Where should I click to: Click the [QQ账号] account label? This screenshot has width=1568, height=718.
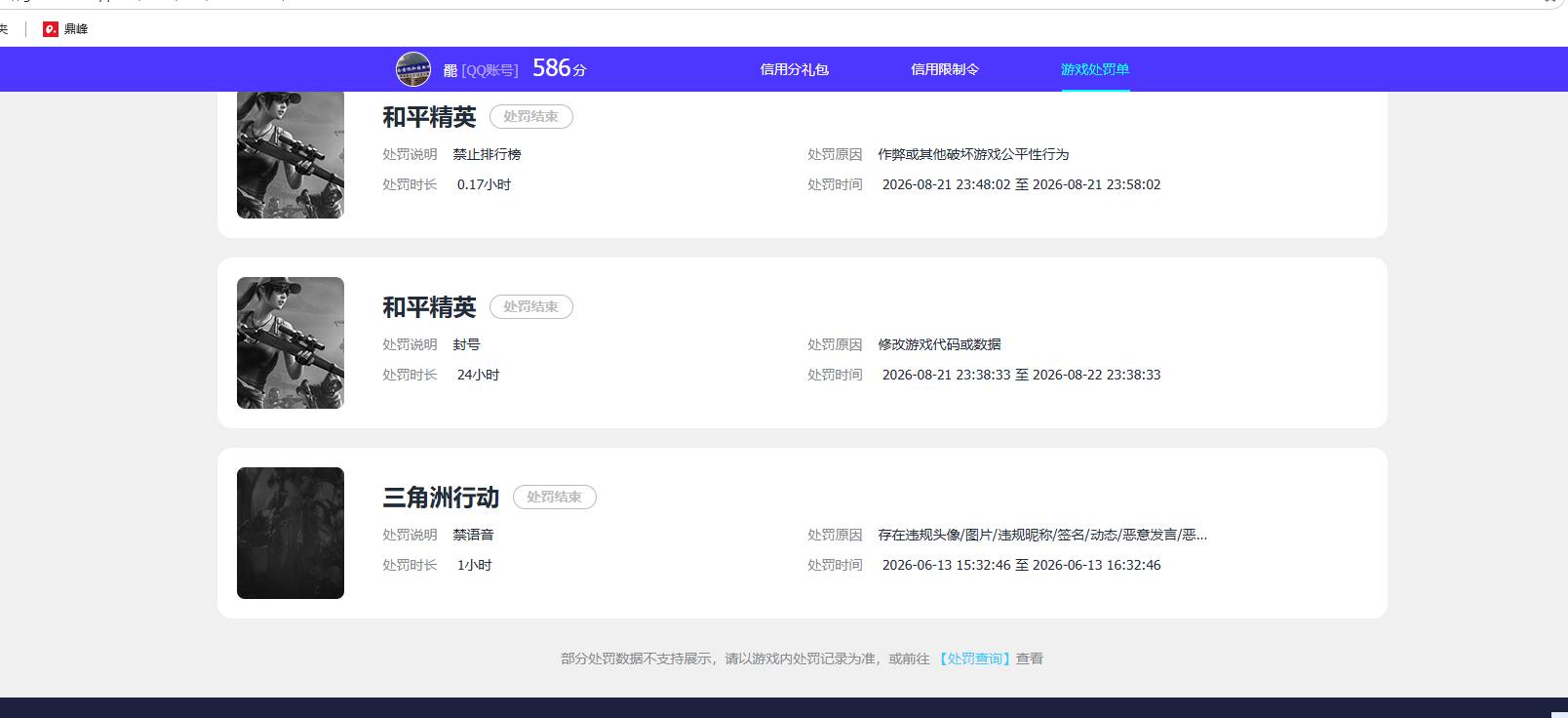tap(490, 70)
